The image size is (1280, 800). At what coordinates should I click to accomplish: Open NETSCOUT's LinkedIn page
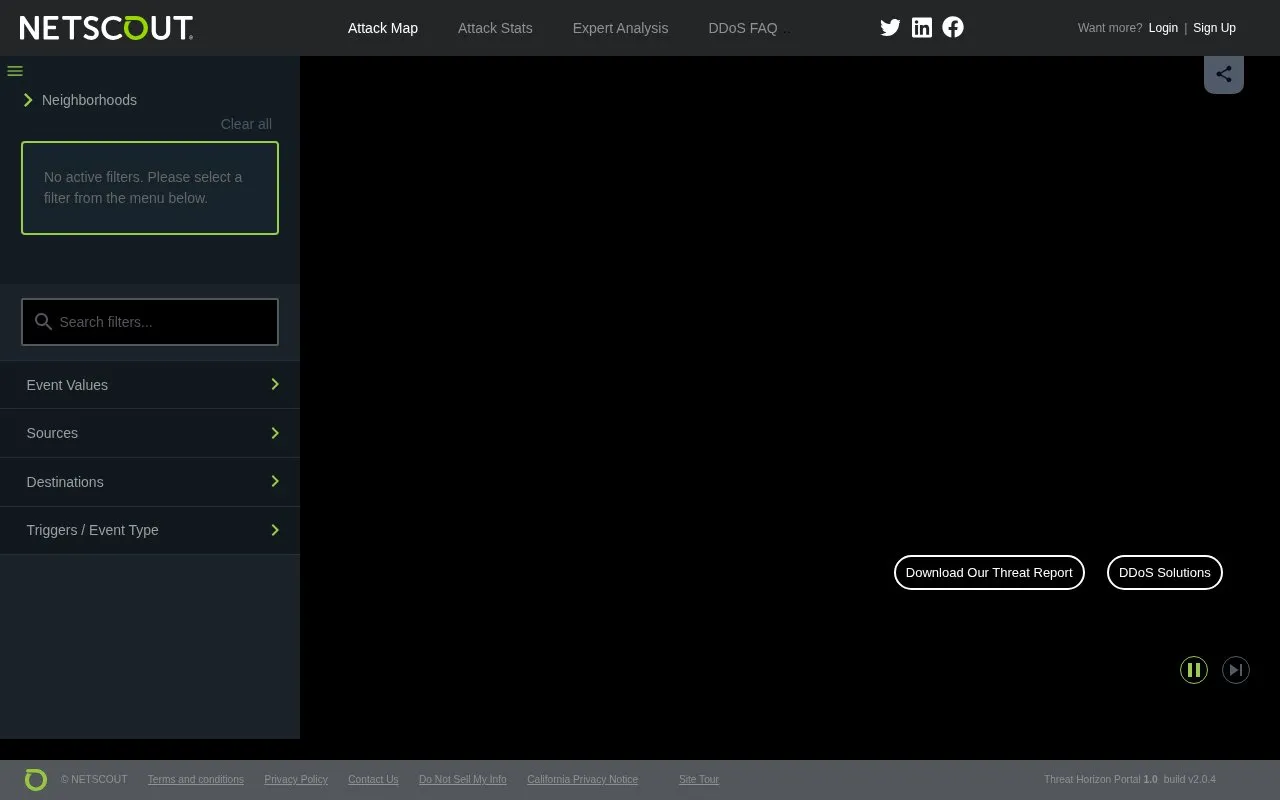[x=922, y=28]
